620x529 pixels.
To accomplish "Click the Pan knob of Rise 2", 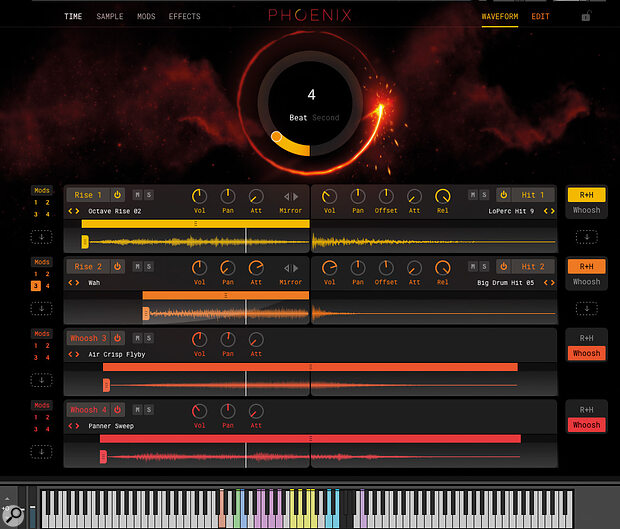I will tap(228, 268).
